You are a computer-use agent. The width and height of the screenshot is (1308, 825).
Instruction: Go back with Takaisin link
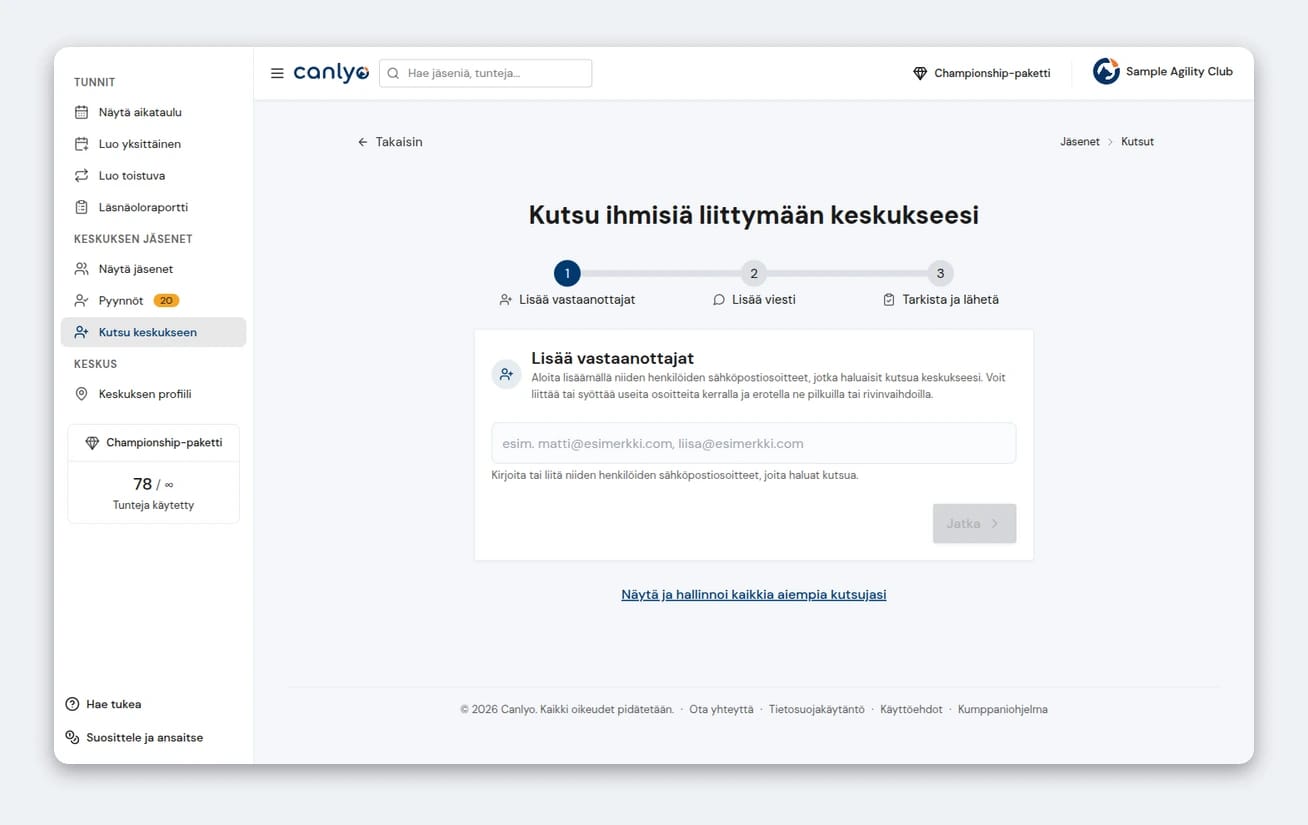(x=390, y=142)
